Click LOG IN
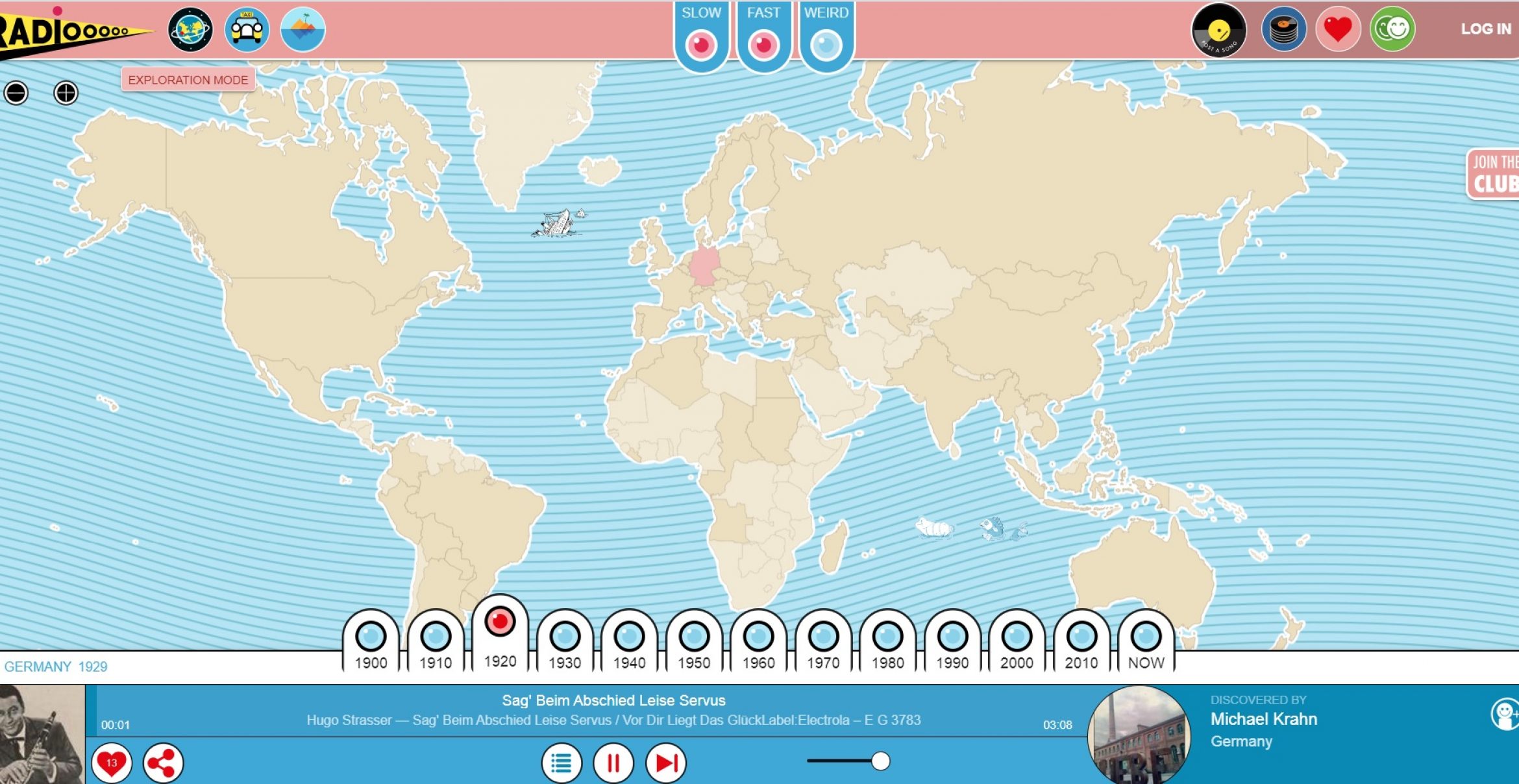Screen dimensions: 1519x784 1486,29
